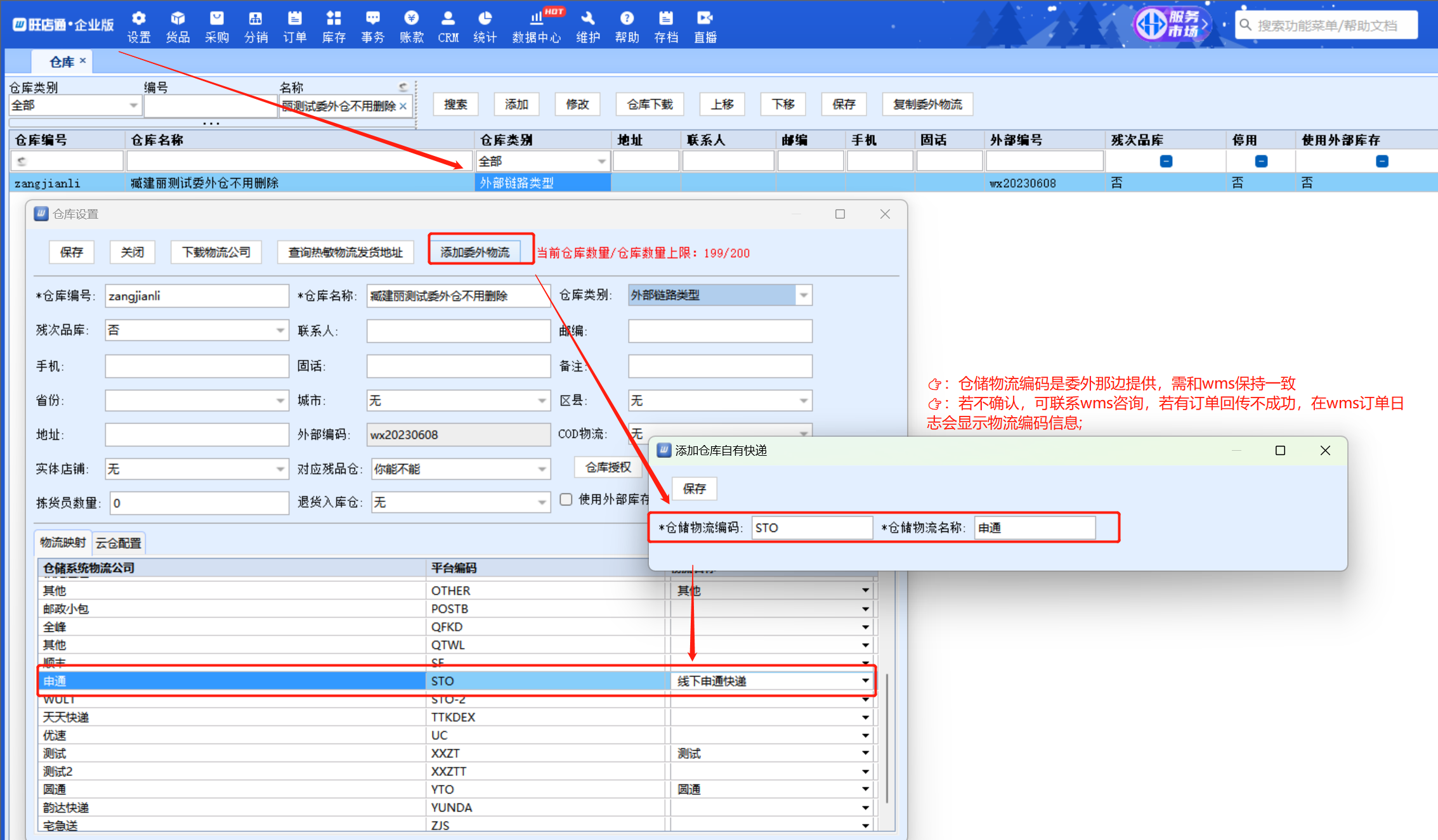Open the 直播 live broadcast icon
The image size is (1438, 840).
705,19
